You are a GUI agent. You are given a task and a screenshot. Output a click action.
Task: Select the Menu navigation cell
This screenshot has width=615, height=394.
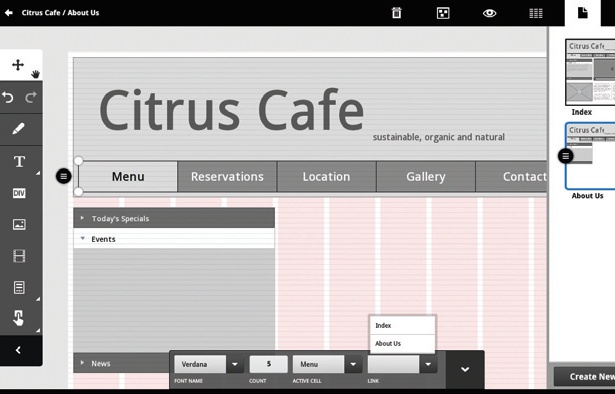click(x=128, y=176)
